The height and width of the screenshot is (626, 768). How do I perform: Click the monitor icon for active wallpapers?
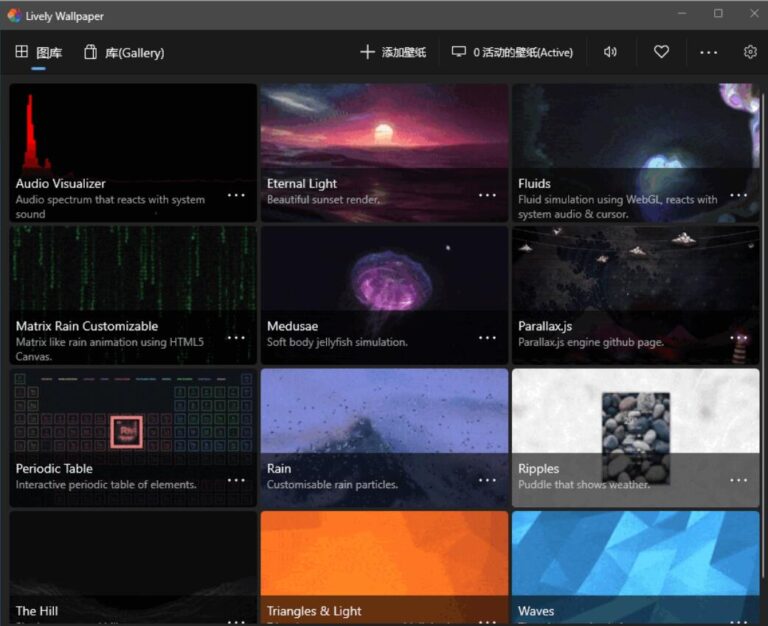coord(459,52)
